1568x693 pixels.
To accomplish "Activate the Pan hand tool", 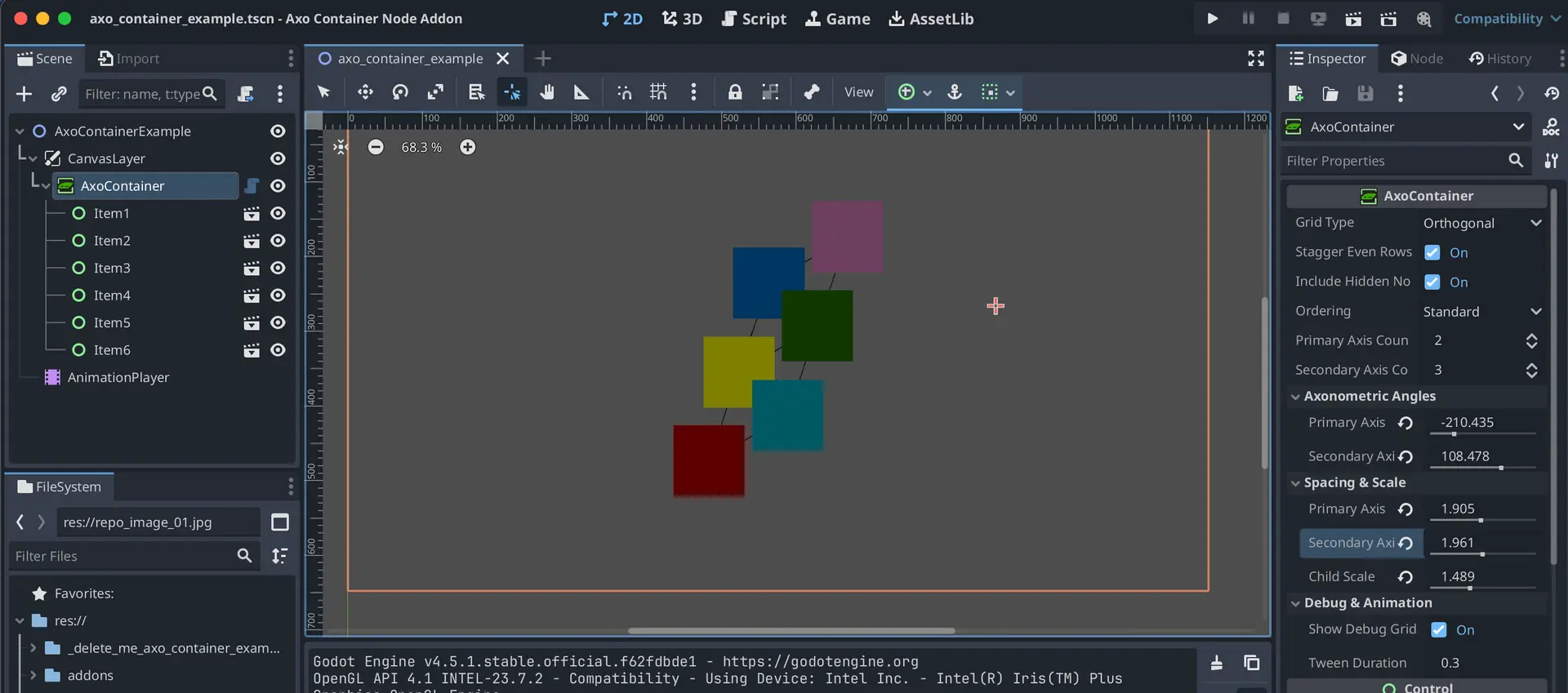I will pyautogui.click(x=547, y=92).
